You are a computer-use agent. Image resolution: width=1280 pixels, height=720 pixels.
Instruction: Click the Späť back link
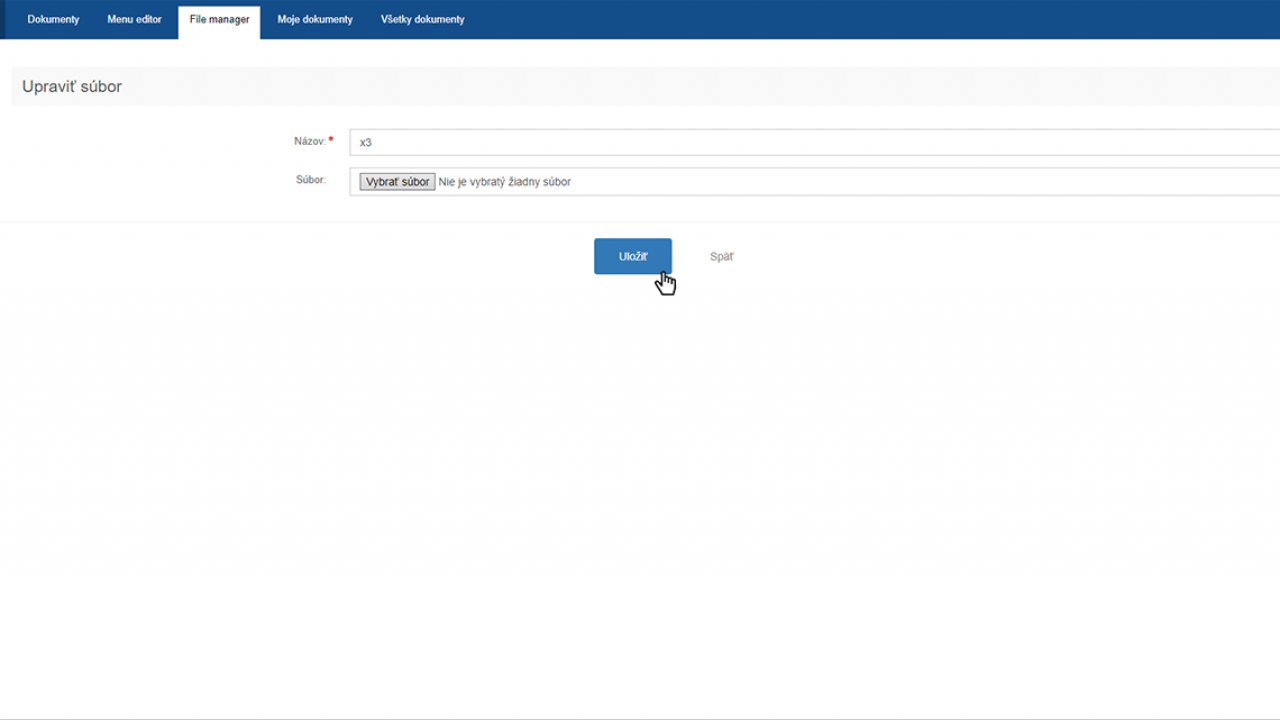tap(721, 257)
